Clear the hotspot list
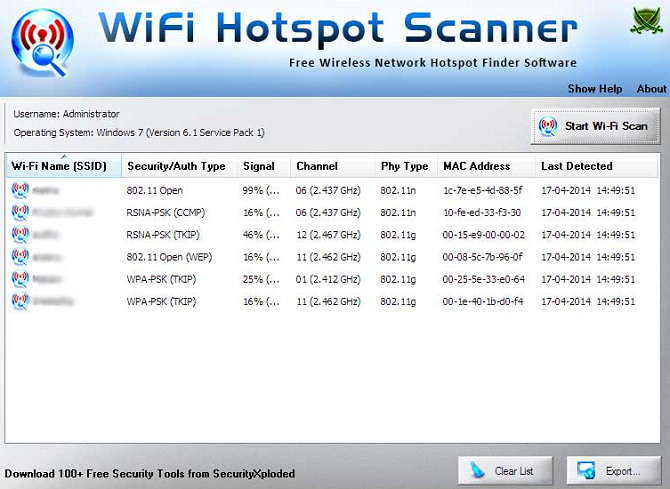 (x=505, y=471)
